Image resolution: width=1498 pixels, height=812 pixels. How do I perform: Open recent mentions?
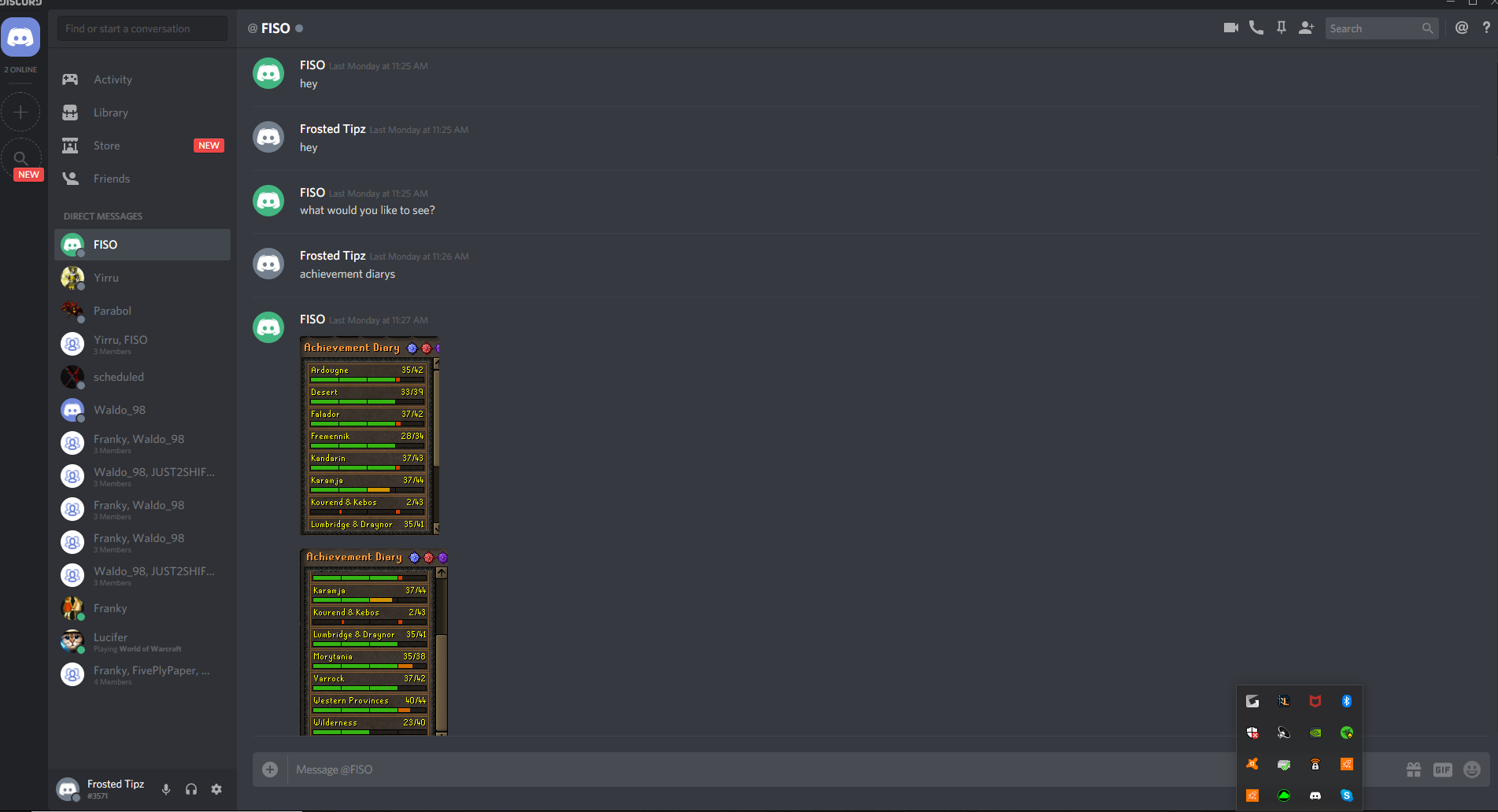[x=1462, y=28]
